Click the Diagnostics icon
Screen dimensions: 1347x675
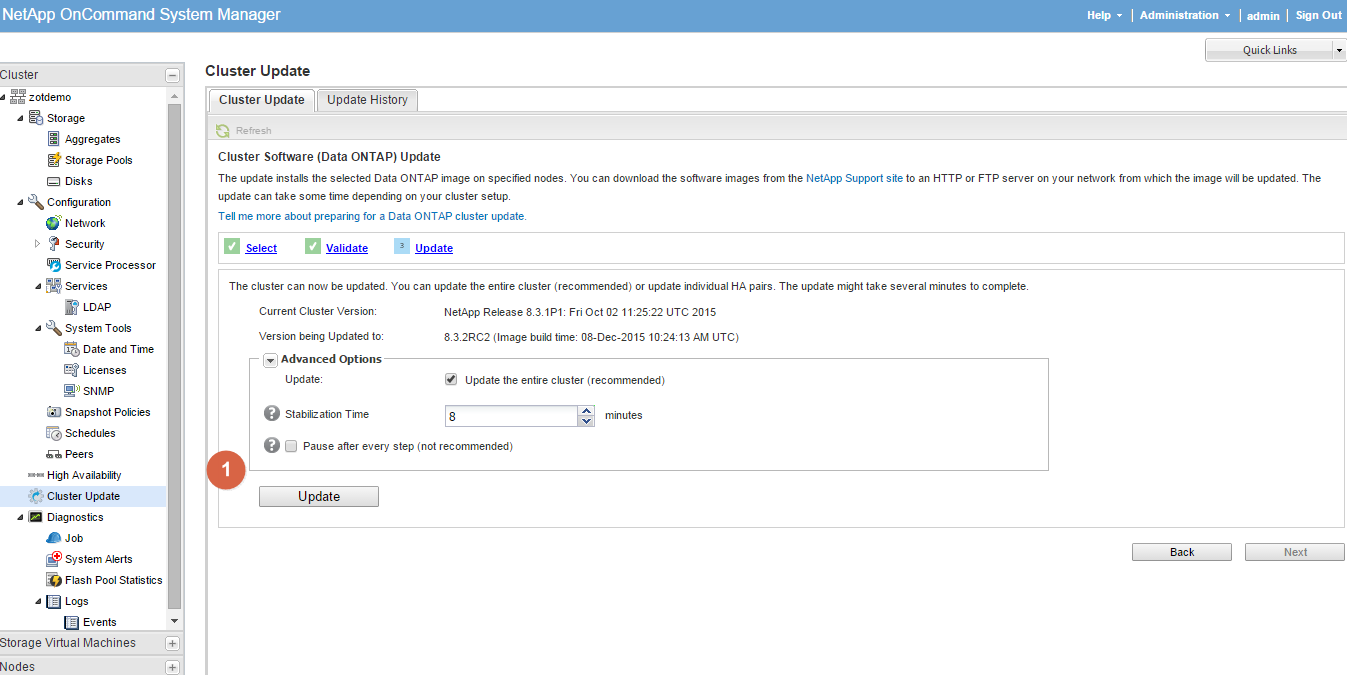36,517
